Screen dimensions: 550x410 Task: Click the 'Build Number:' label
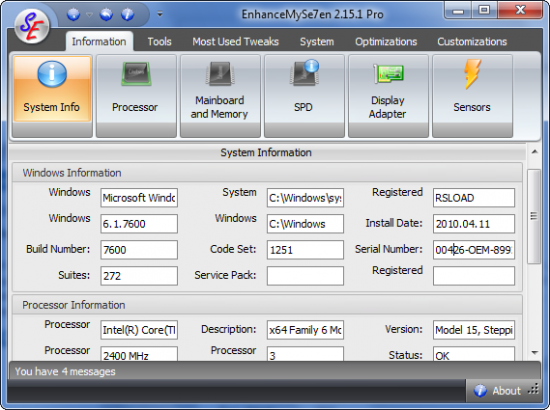[x=58, y=249]
